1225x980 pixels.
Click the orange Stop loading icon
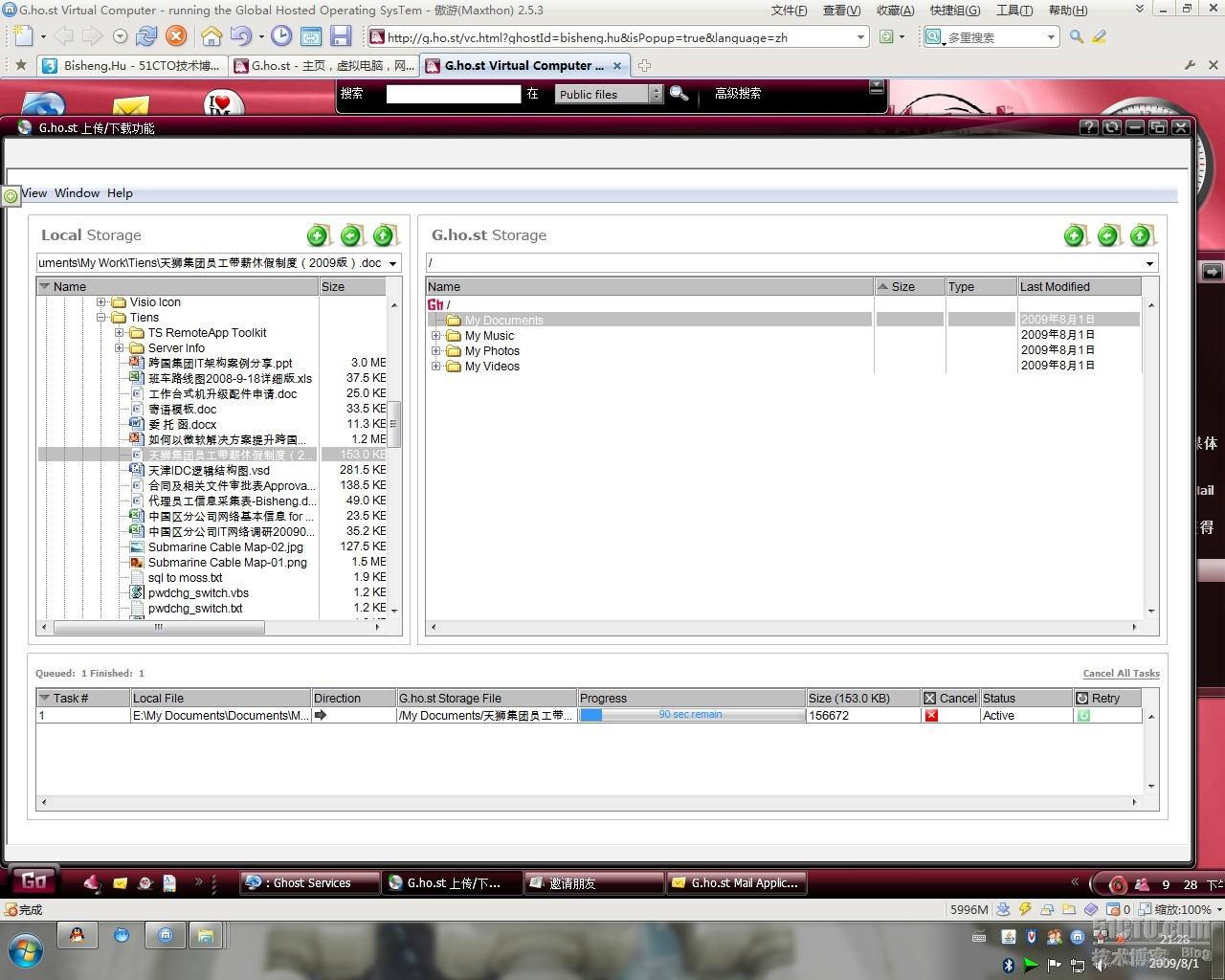pos(176,36)
